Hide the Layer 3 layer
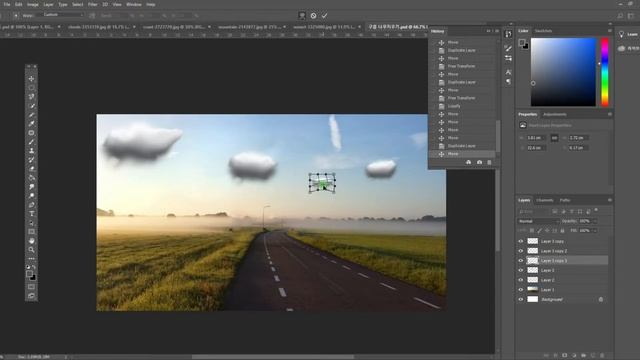 (x=521, y=270)
